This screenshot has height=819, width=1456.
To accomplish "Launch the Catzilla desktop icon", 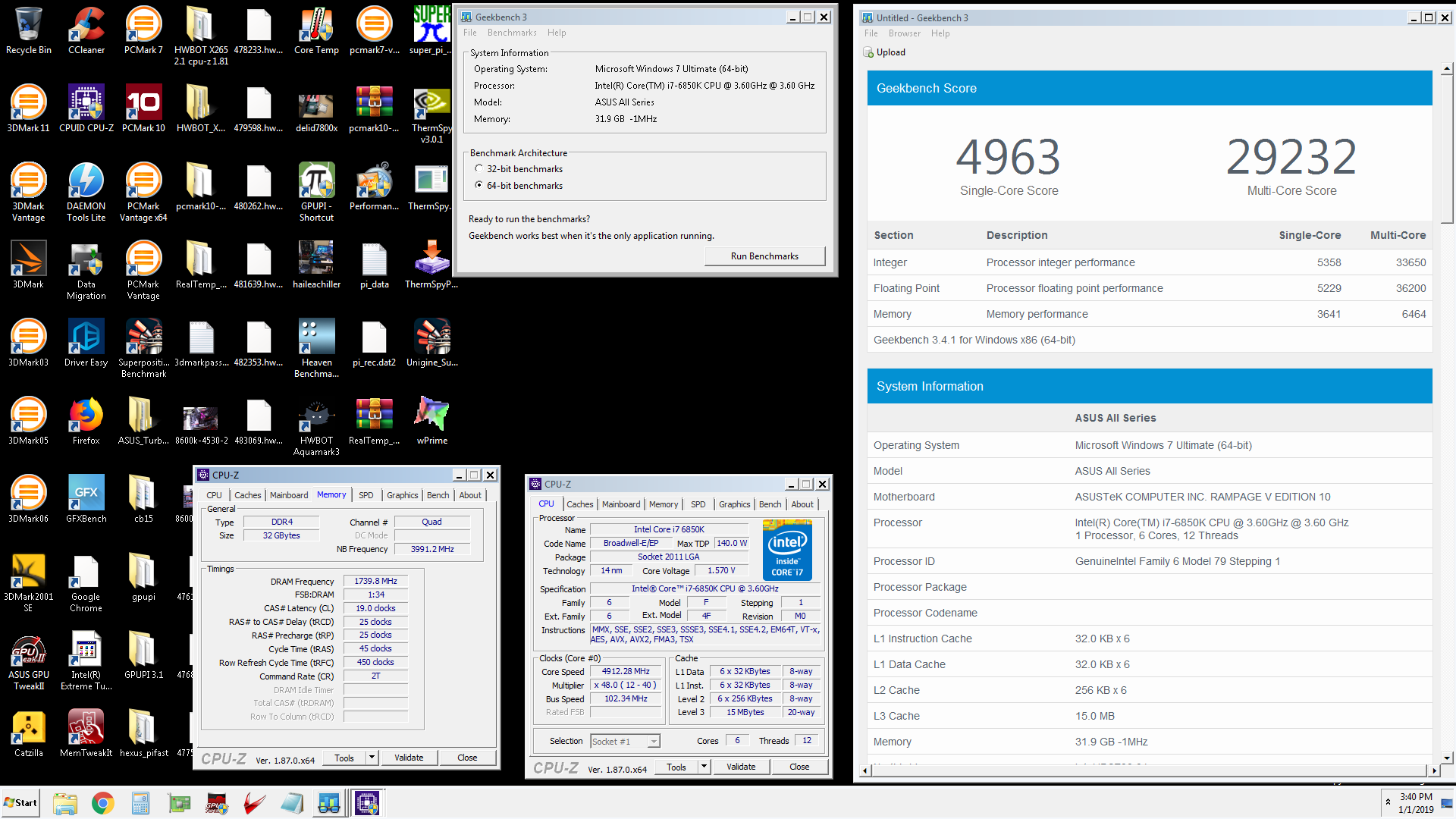I will 29,733.
